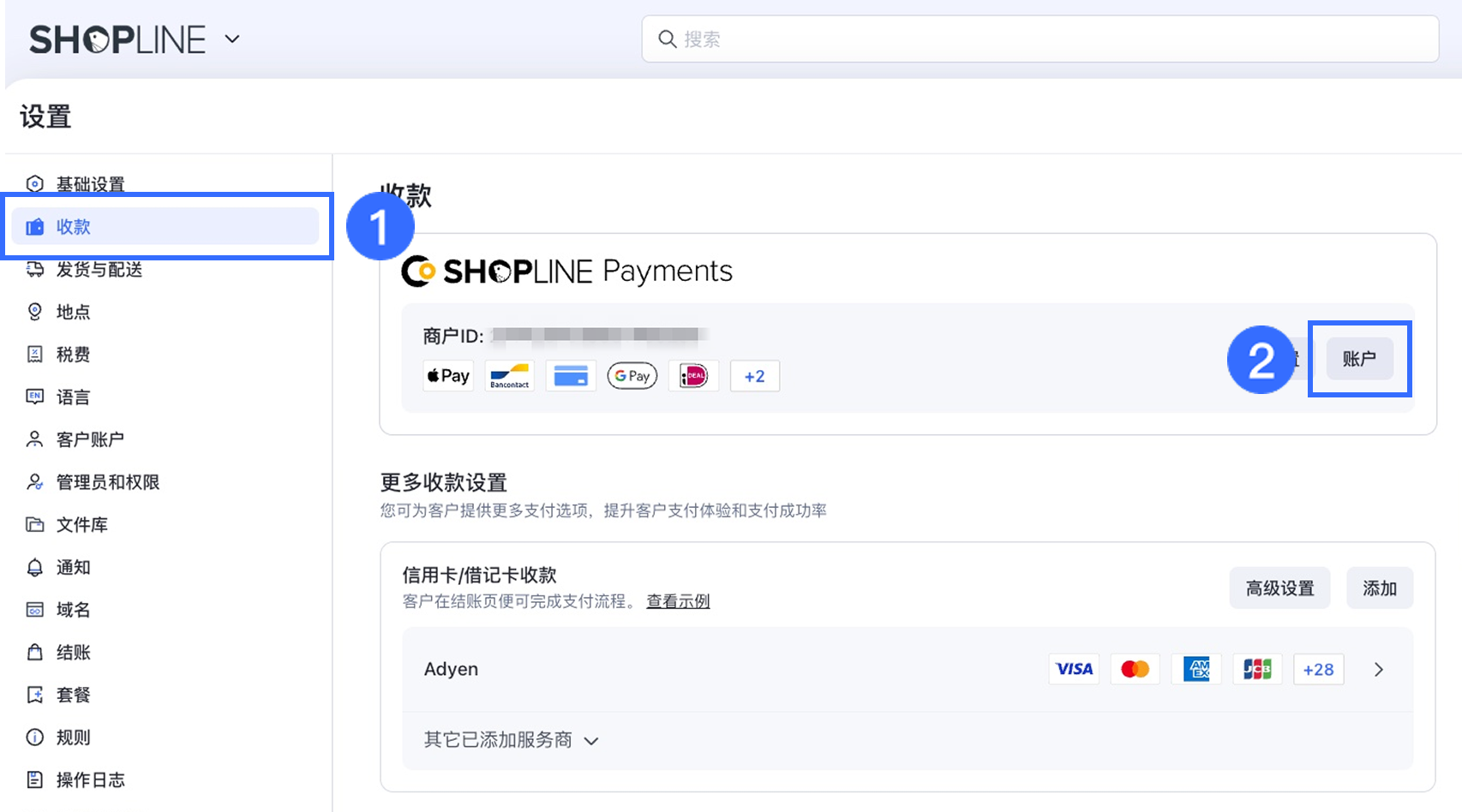Show the +2 more payment methods
This screenshot has height=812, width=1462.
(x=755, y=376)
